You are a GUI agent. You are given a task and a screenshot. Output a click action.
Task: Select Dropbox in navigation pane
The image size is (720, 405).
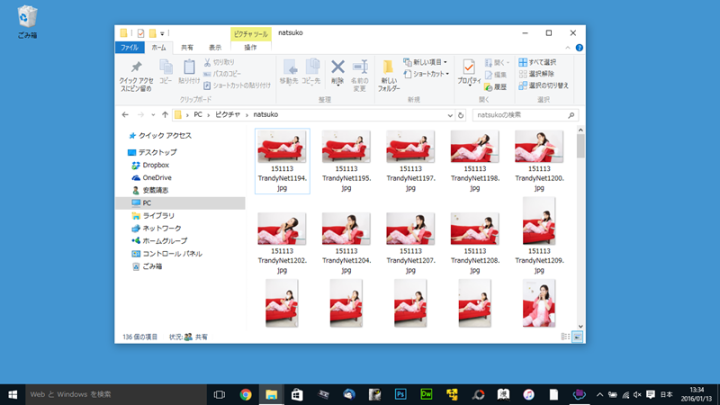[150, 165]
